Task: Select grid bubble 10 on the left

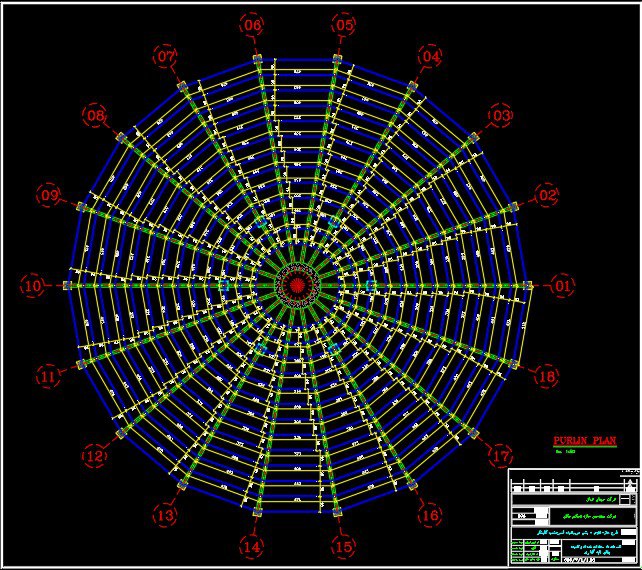Action: [x=33, y=286]
